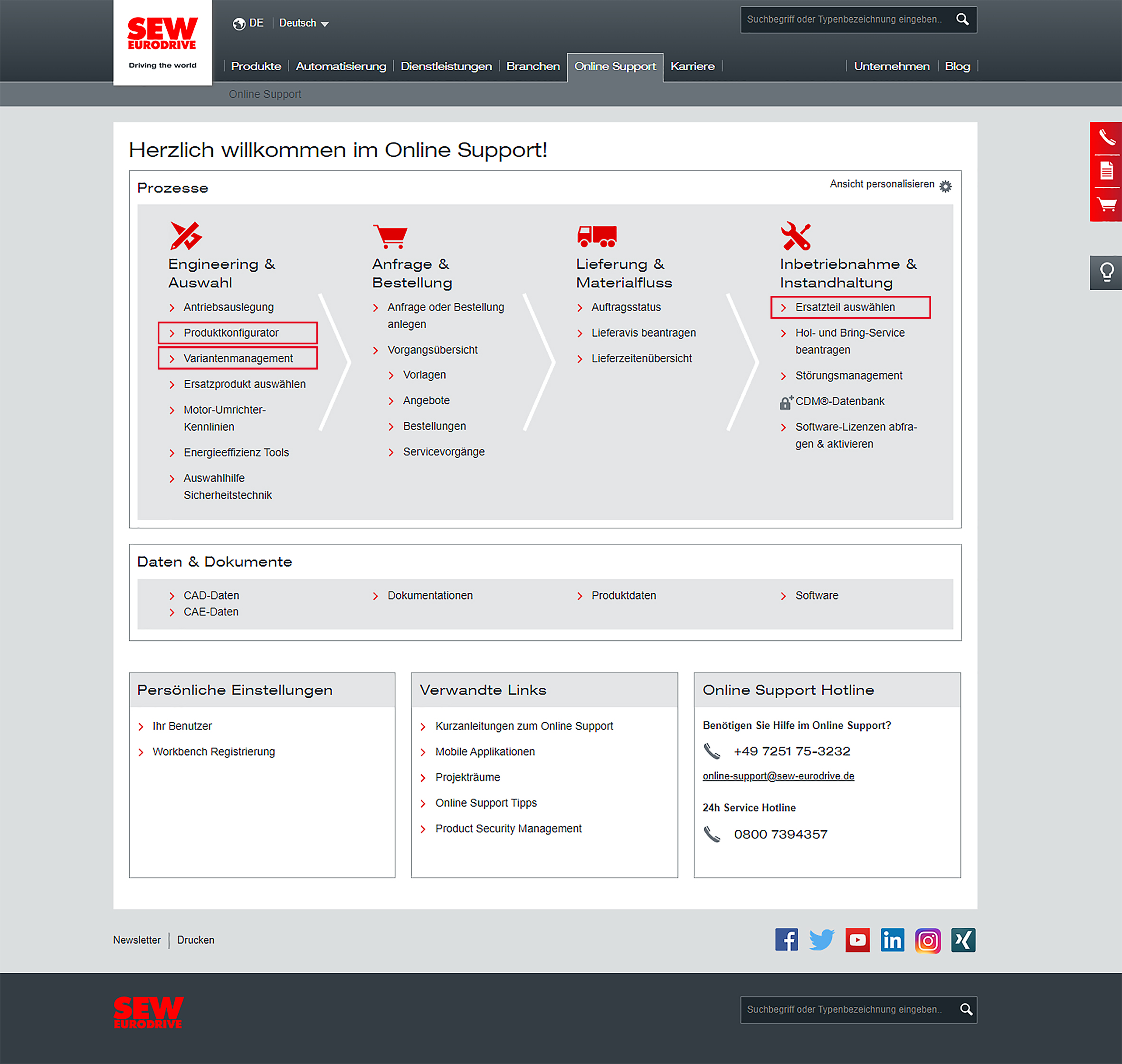Click the shopping cart icon in the right sidebar
The height and width of the screenshot is (1064, 1122).
(1106, 204)
